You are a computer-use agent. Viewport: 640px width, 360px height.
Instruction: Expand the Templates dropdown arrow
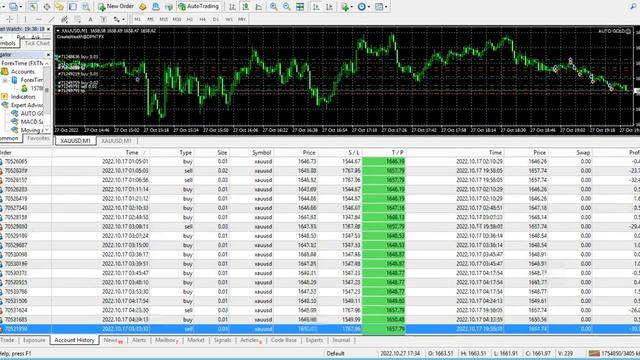pyautogui.click(x=386, y=7)
